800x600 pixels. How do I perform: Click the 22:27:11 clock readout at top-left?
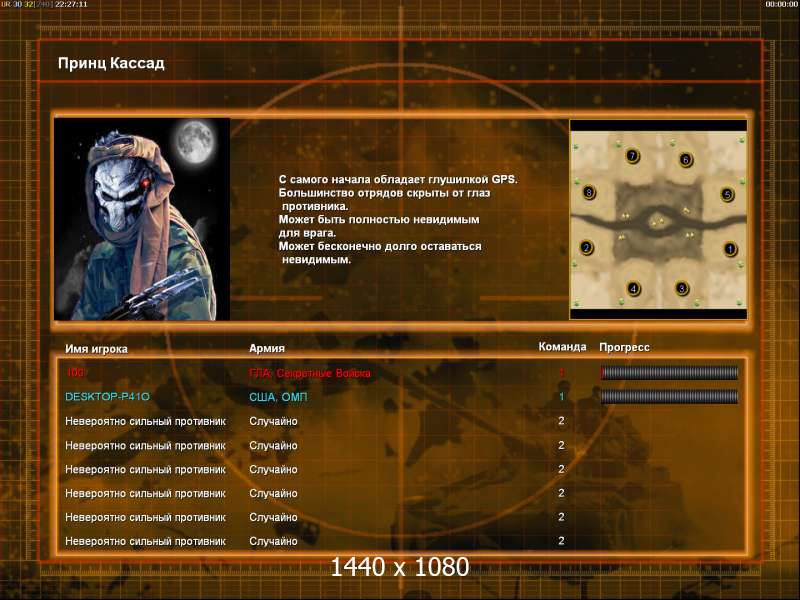click(x=71, y=4)
